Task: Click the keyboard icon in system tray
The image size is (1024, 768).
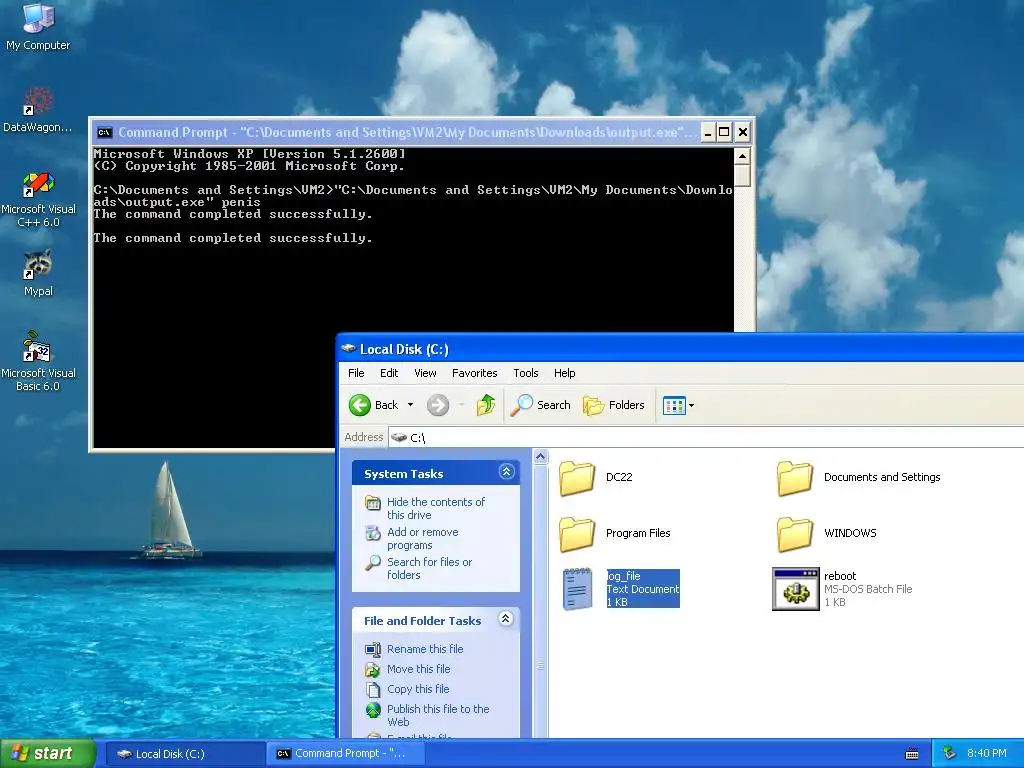Action: click(912, 754)
